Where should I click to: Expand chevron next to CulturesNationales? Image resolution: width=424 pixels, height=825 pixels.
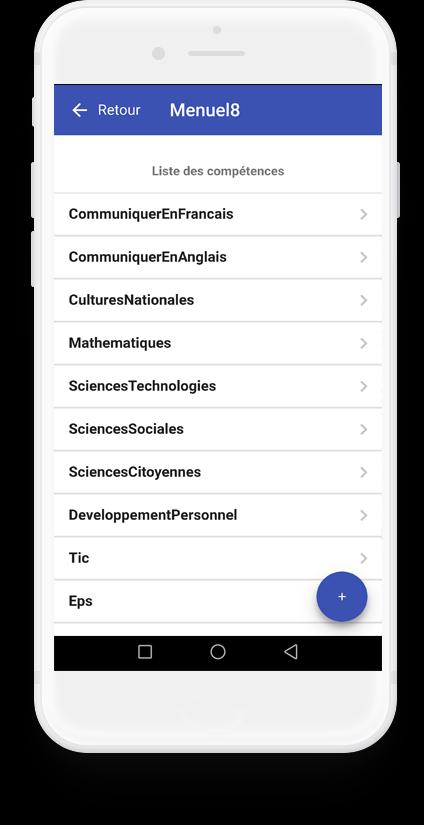364,300
